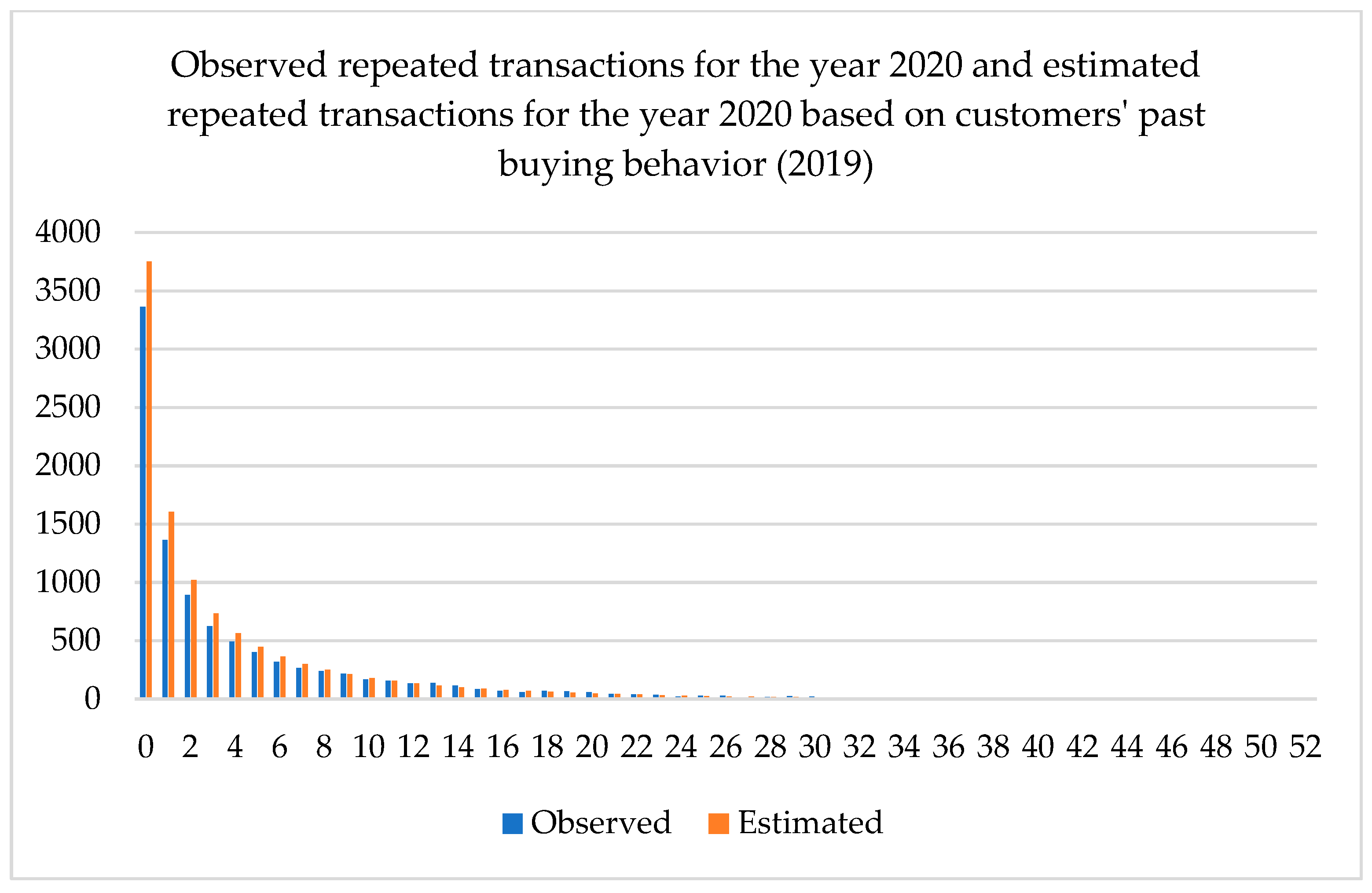Select the orange Estimated bar at 4

[x=238, y=666]
